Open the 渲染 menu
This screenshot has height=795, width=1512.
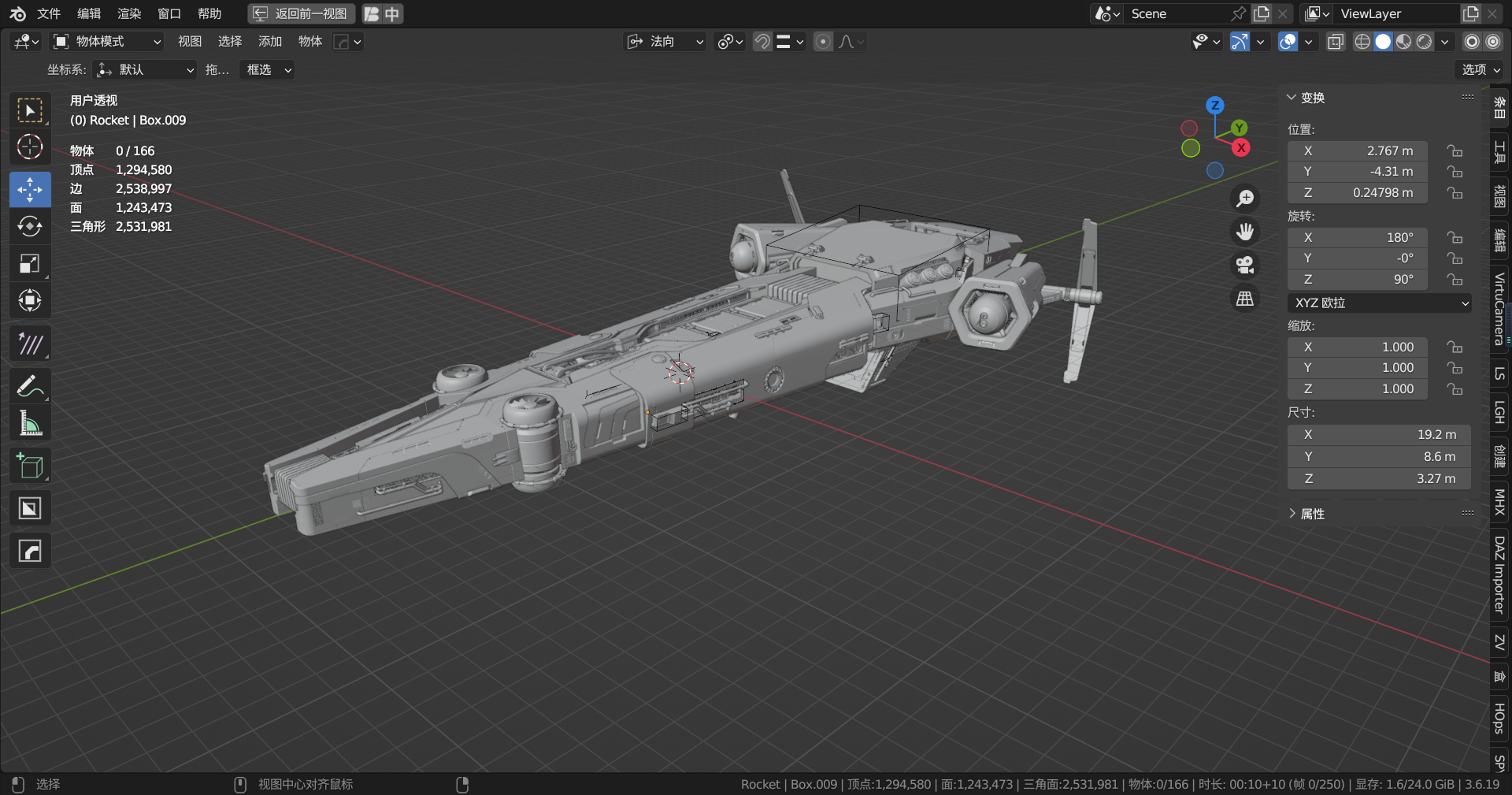[129, 13]
